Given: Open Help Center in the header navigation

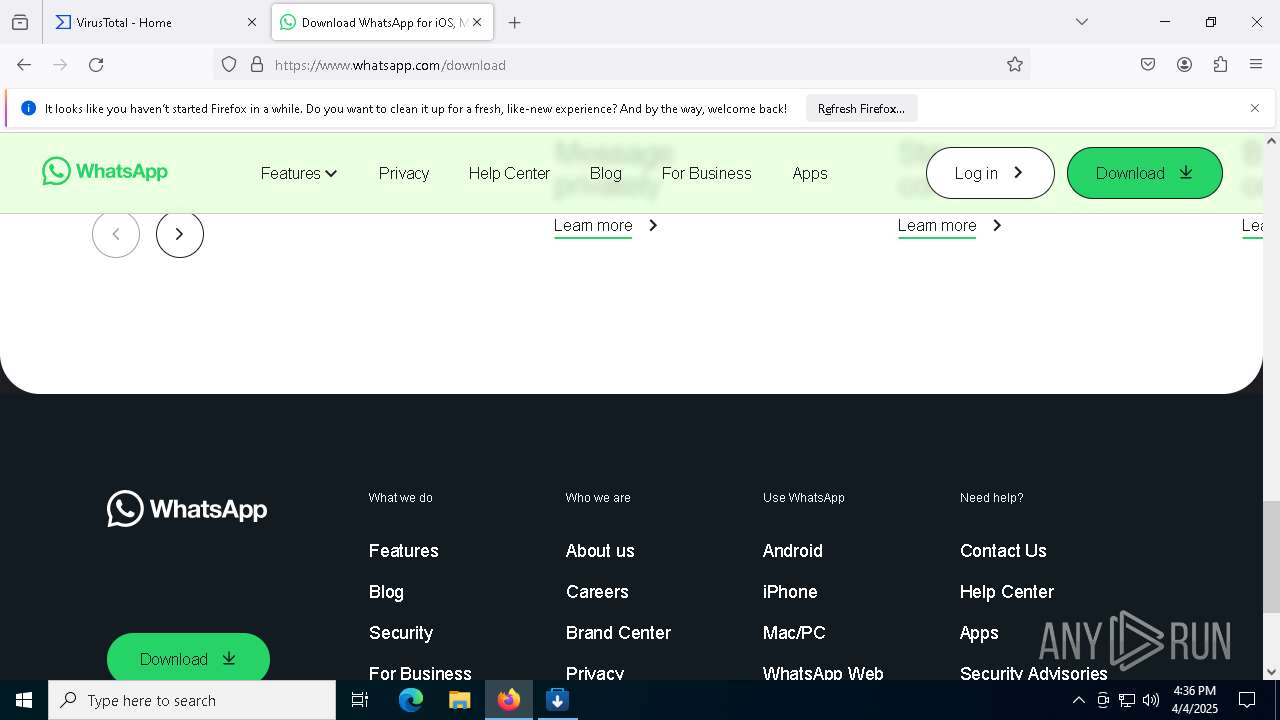Looking at the screenshot, I should [x=509, y=173].
